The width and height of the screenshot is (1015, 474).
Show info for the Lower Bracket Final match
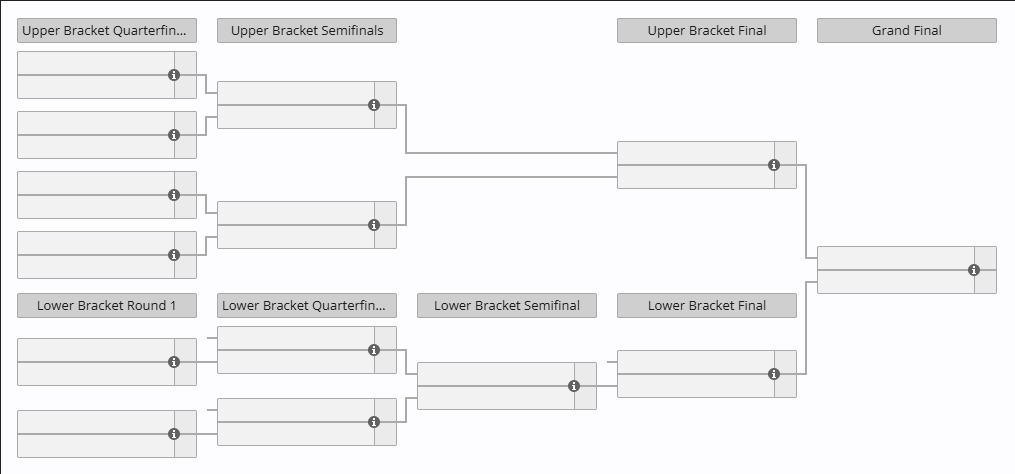tap(774, 374)
